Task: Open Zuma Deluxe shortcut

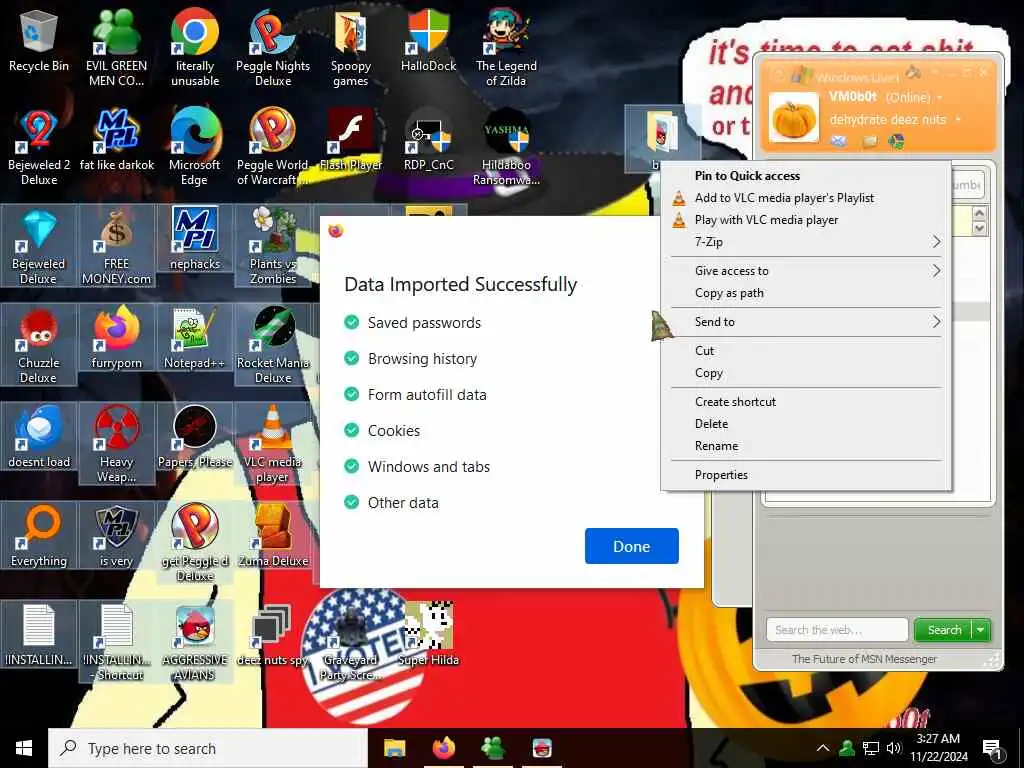Action: tap(273, 537)
